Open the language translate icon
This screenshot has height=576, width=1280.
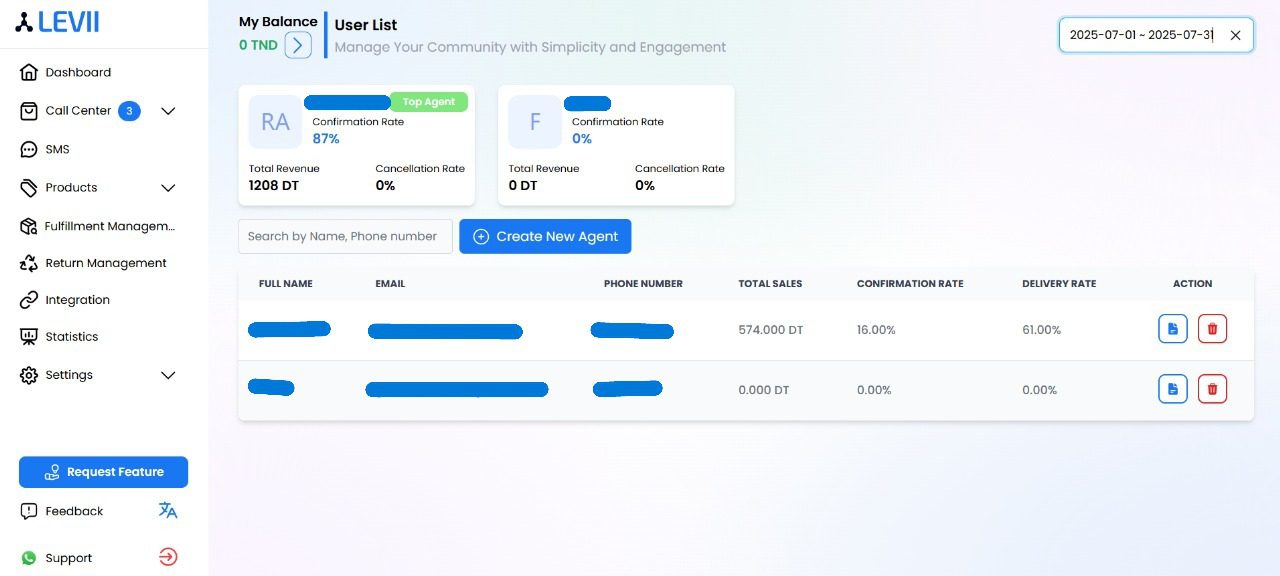168,511
